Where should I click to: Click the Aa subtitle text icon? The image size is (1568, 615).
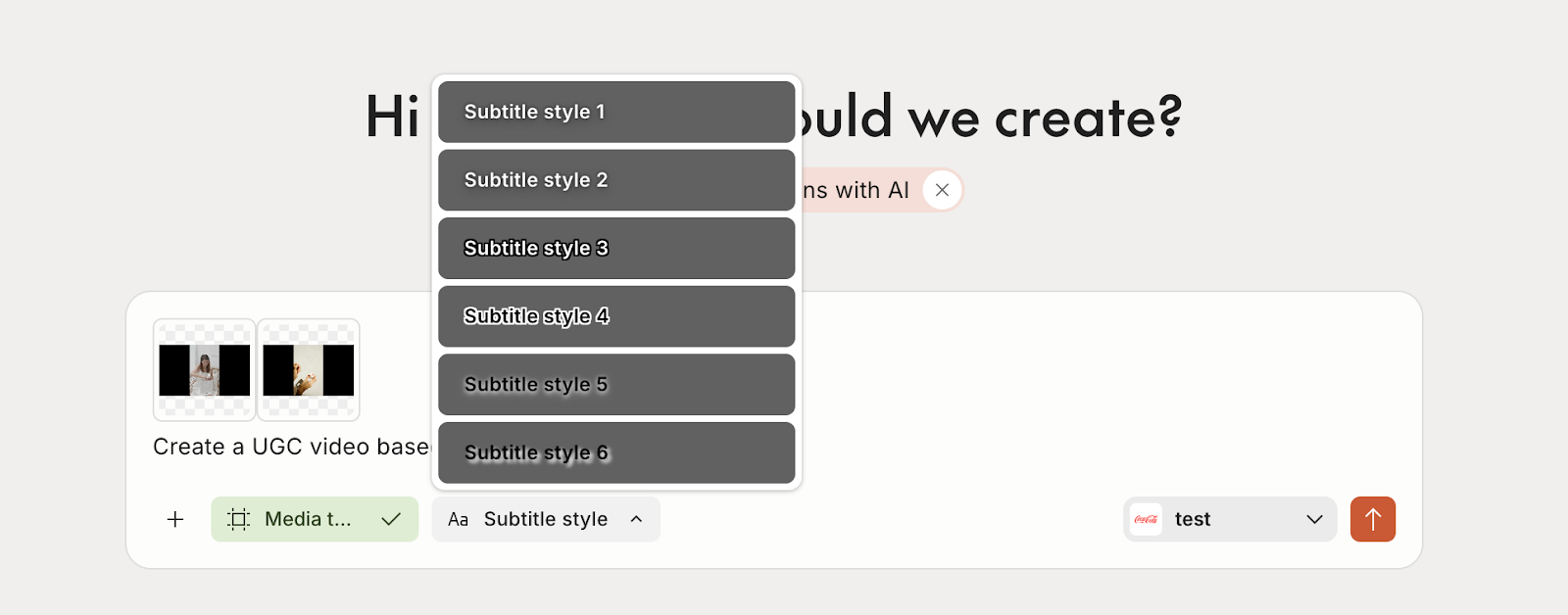coord(458,519)
